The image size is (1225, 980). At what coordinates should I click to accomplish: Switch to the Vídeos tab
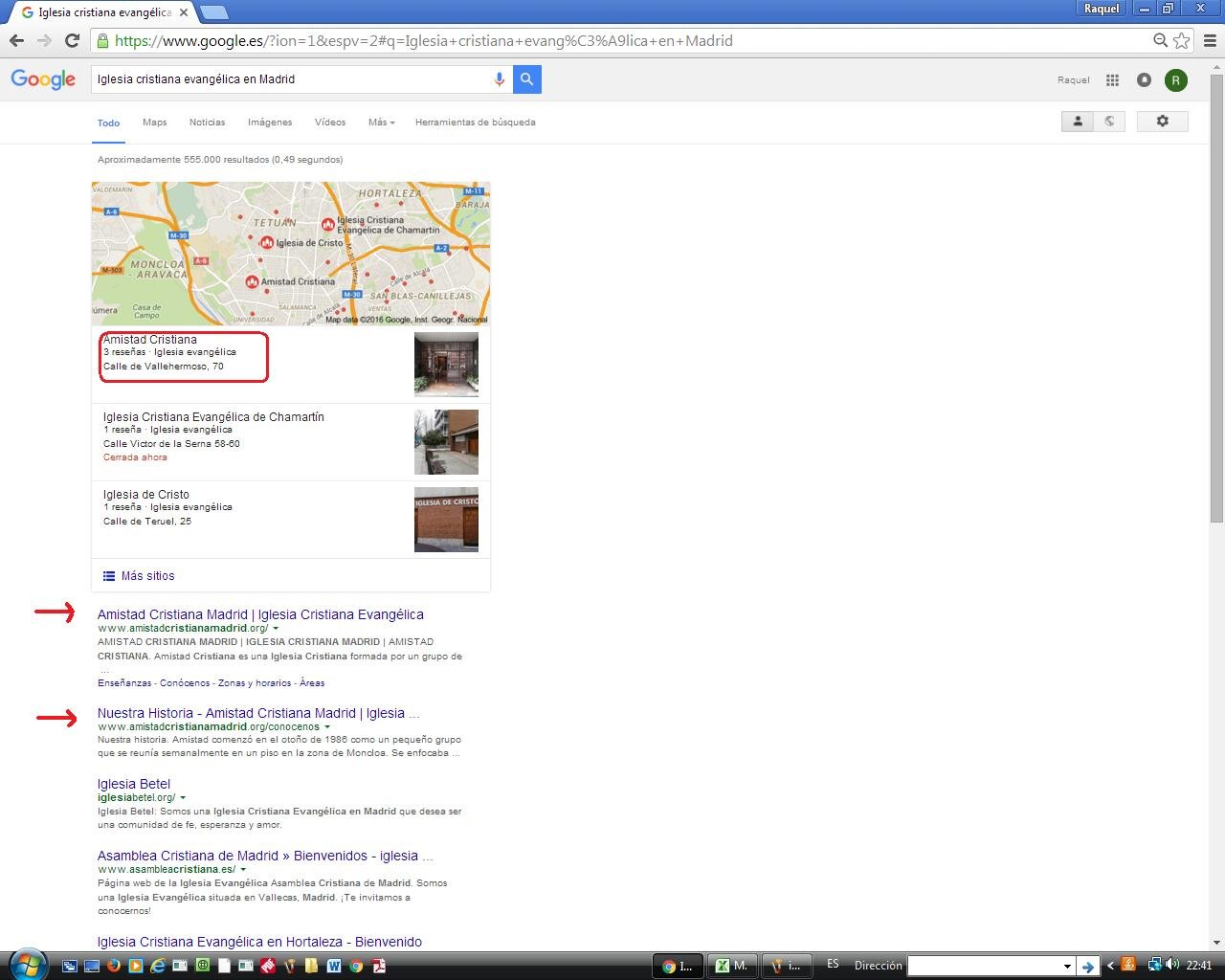point(330,122)
